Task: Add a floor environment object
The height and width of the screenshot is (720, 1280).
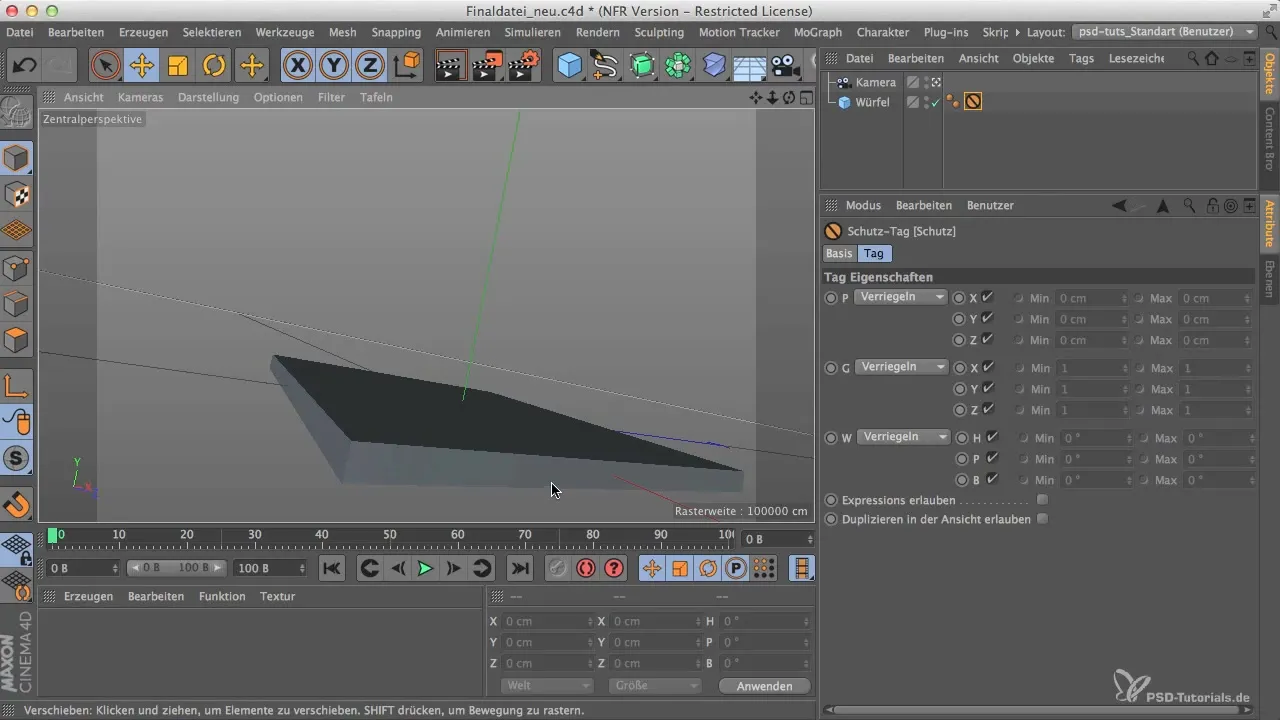Action: click(x=750, y=66)
